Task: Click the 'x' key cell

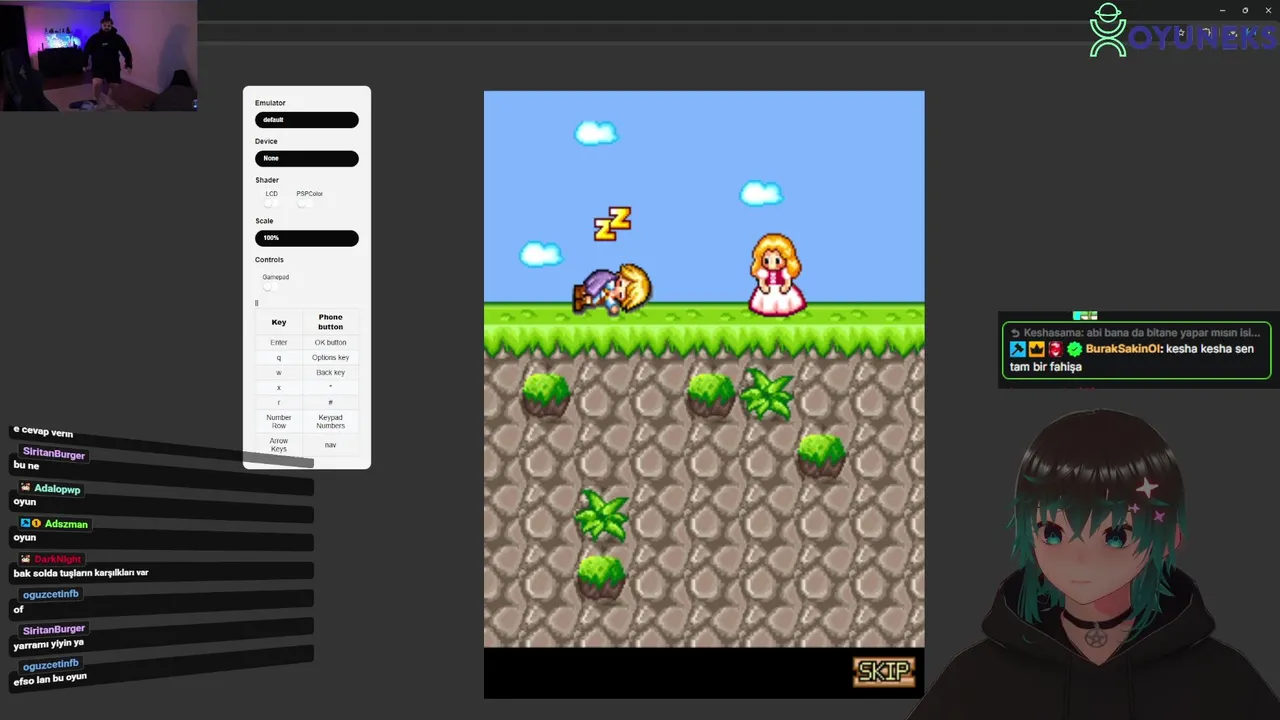Action: 279,387
